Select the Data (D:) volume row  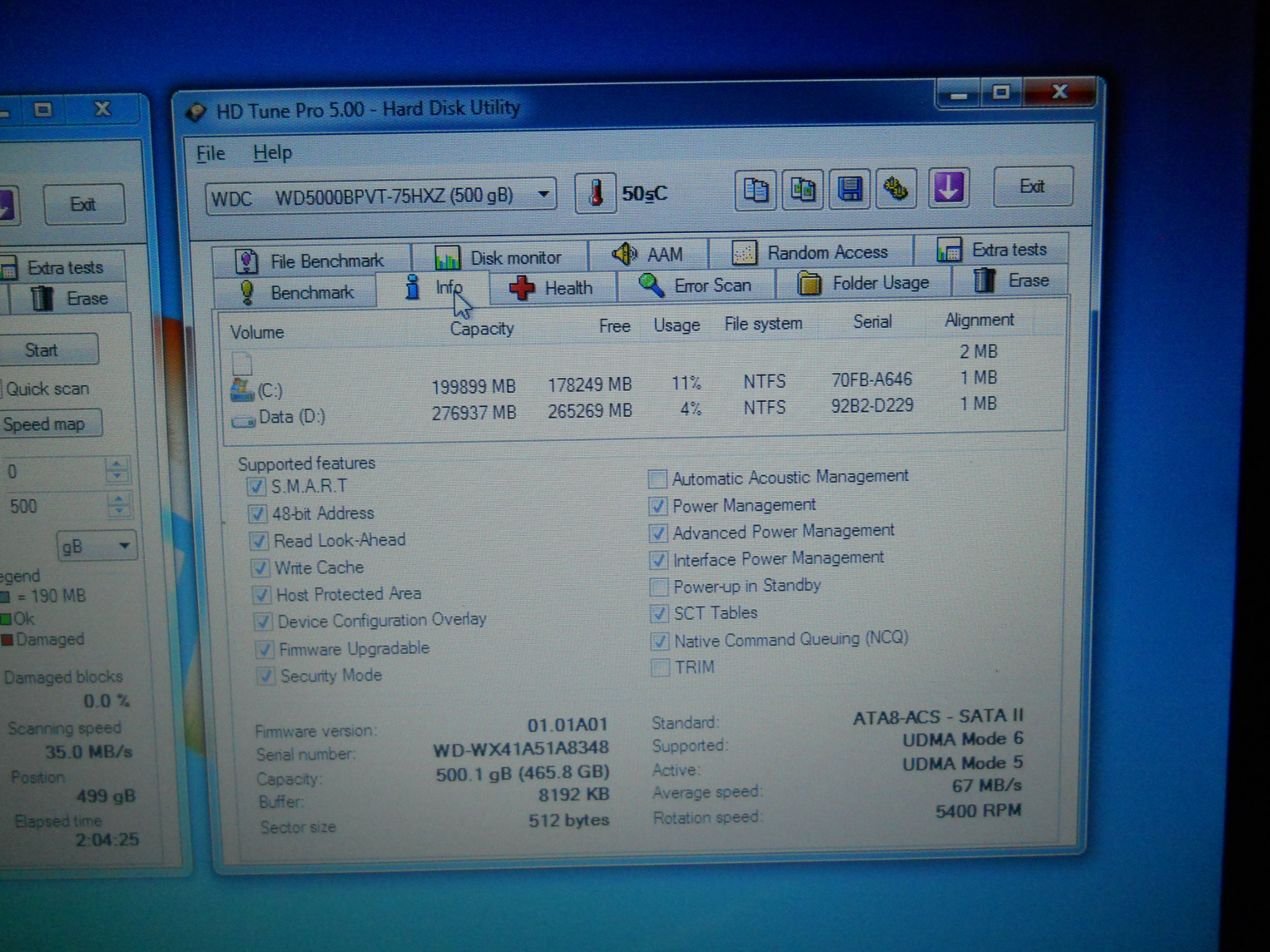[x=291, y=417]
